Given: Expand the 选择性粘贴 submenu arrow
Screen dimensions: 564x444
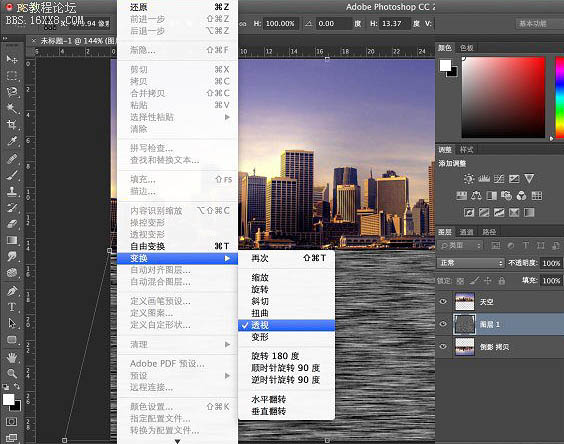Looking at the screenshot, I should 227,117.
